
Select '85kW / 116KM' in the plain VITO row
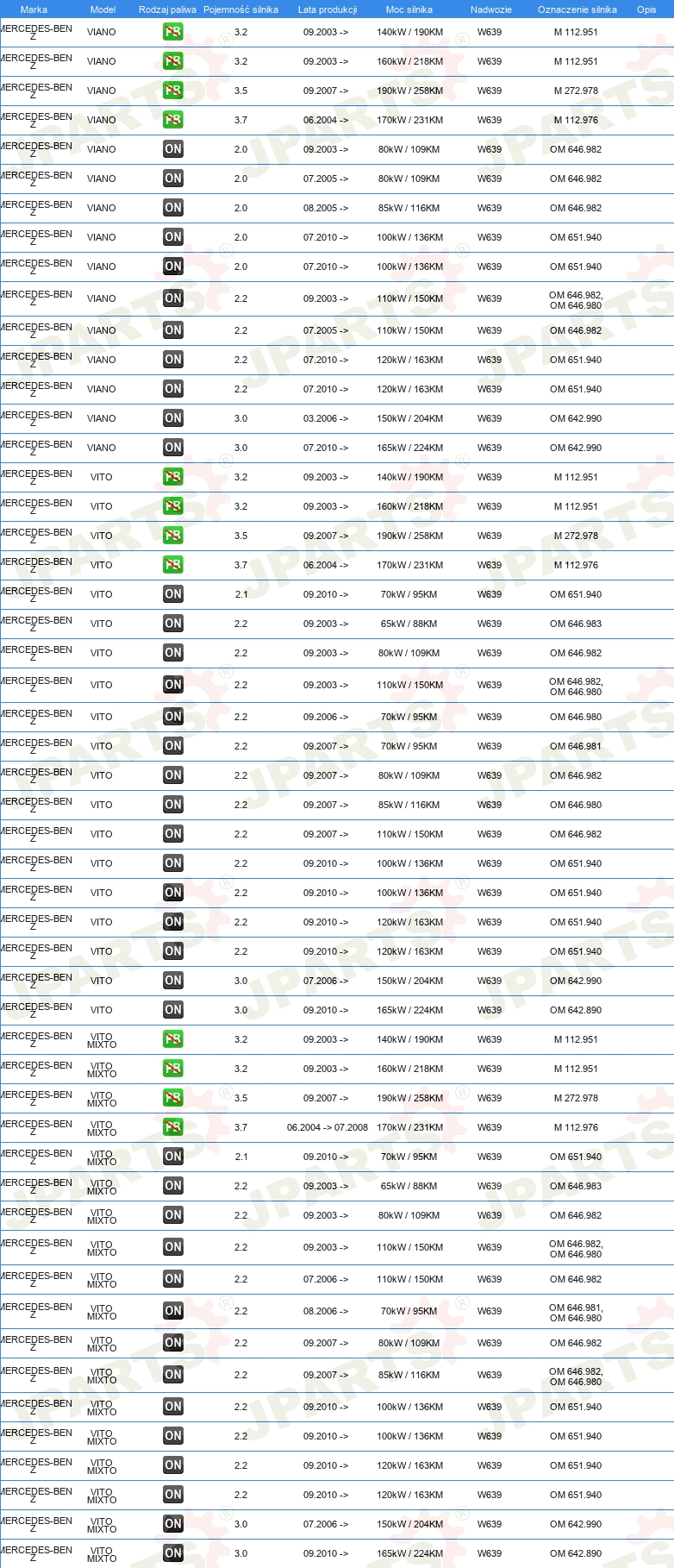point(409,805)
